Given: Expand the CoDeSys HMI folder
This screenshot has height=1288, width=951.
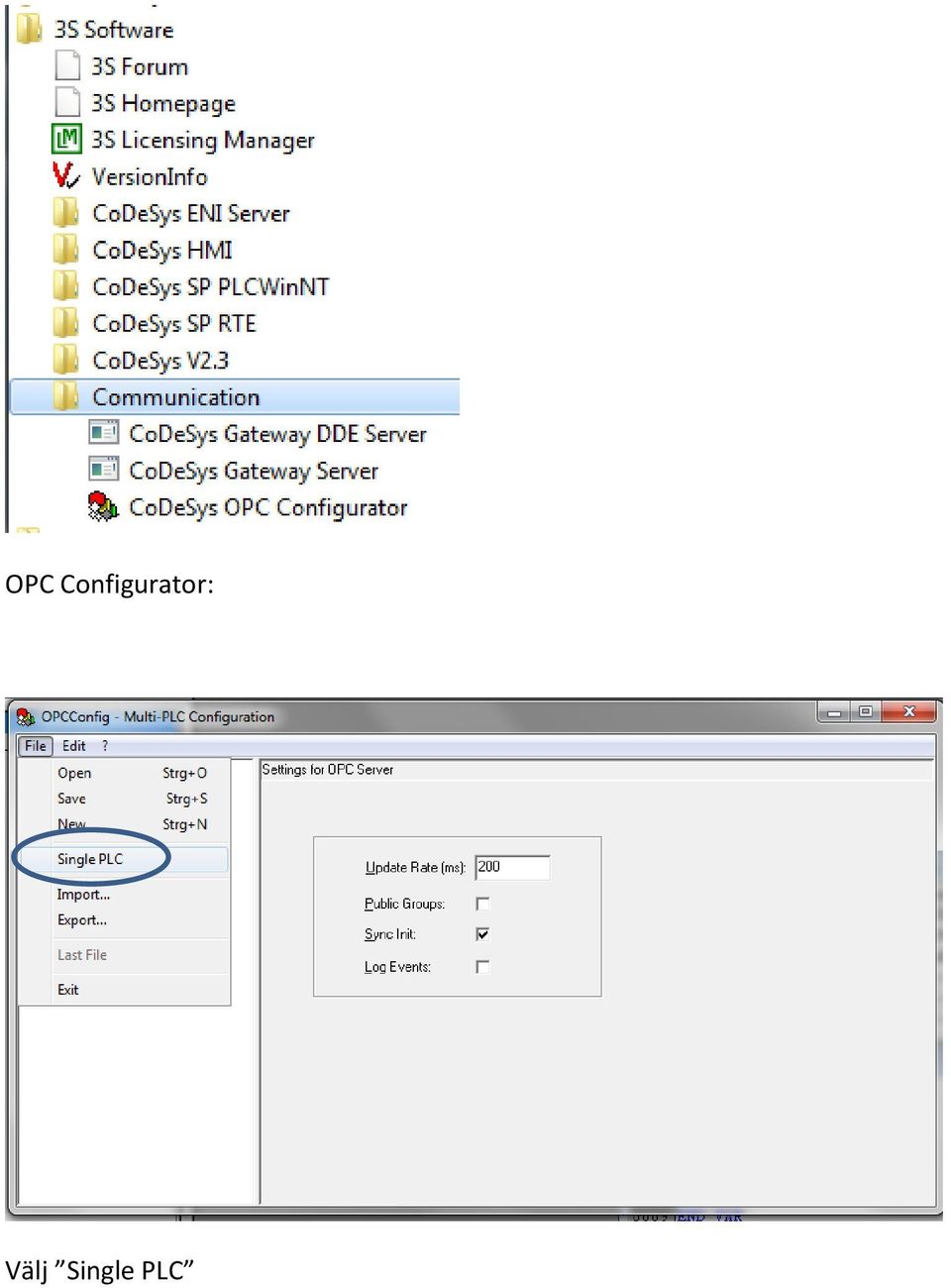Looking at the screenshot, I should pyautogui.click(x=162, y=250).
